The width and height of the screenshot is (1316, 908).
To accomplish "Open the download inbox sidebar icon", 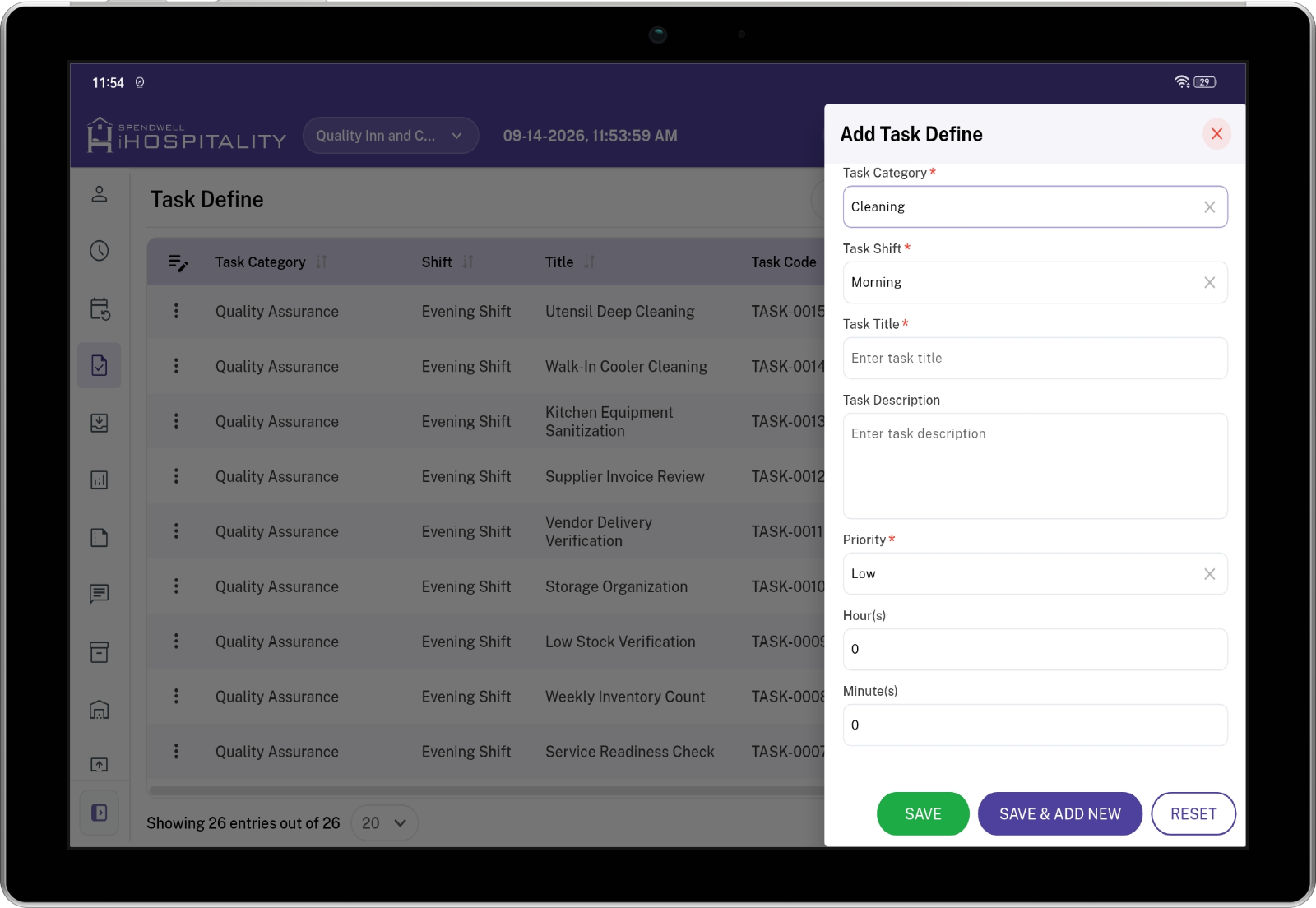I will click(x=100, y=423).
